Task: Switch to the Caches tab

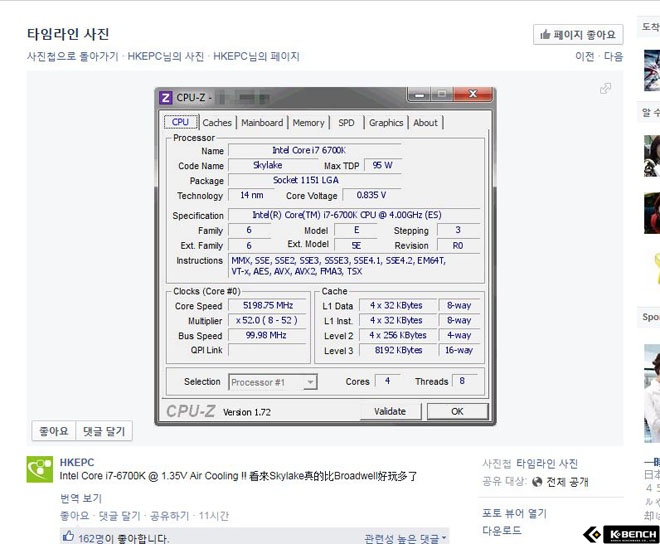Action: click(x=217, y=123)
